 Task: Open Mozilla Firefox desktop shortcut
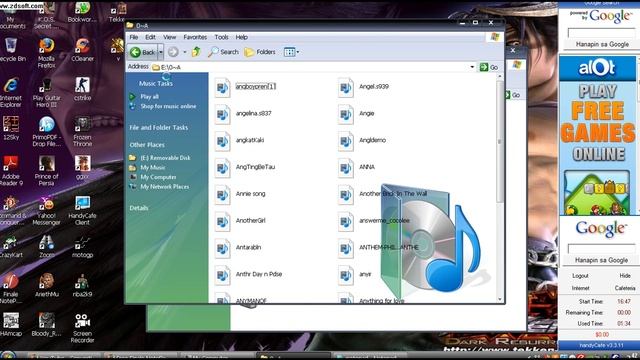[46, 52]
